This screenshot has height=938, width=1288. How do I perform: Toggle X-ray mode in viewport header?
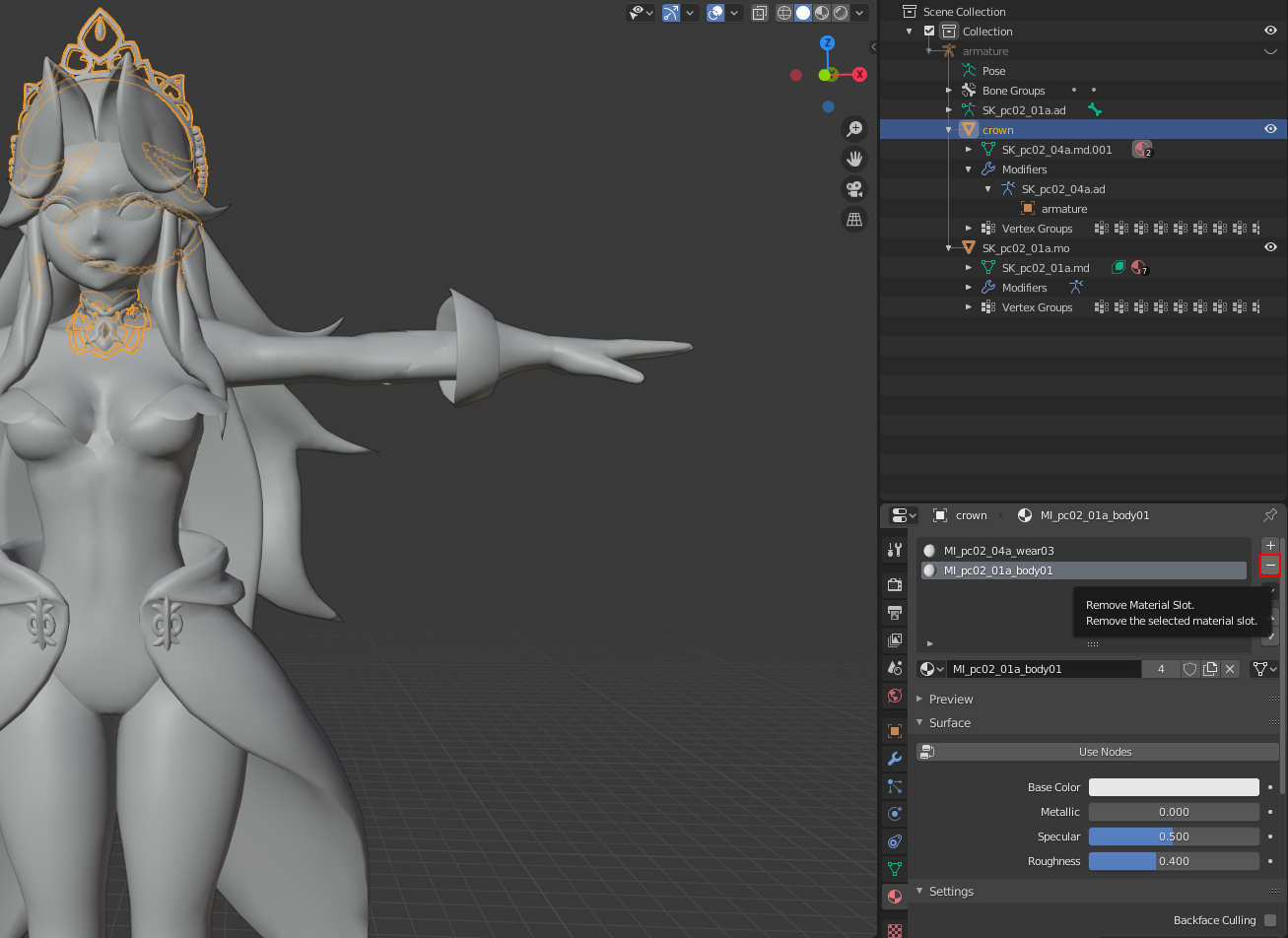pos(760,13)
